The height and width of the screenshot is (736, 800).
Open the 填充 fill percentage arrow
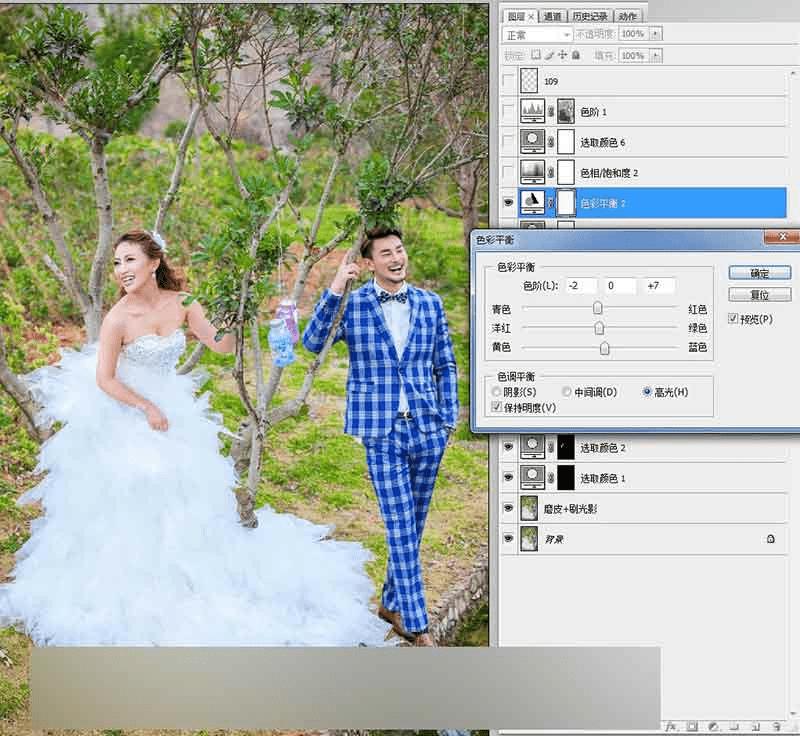656,56
